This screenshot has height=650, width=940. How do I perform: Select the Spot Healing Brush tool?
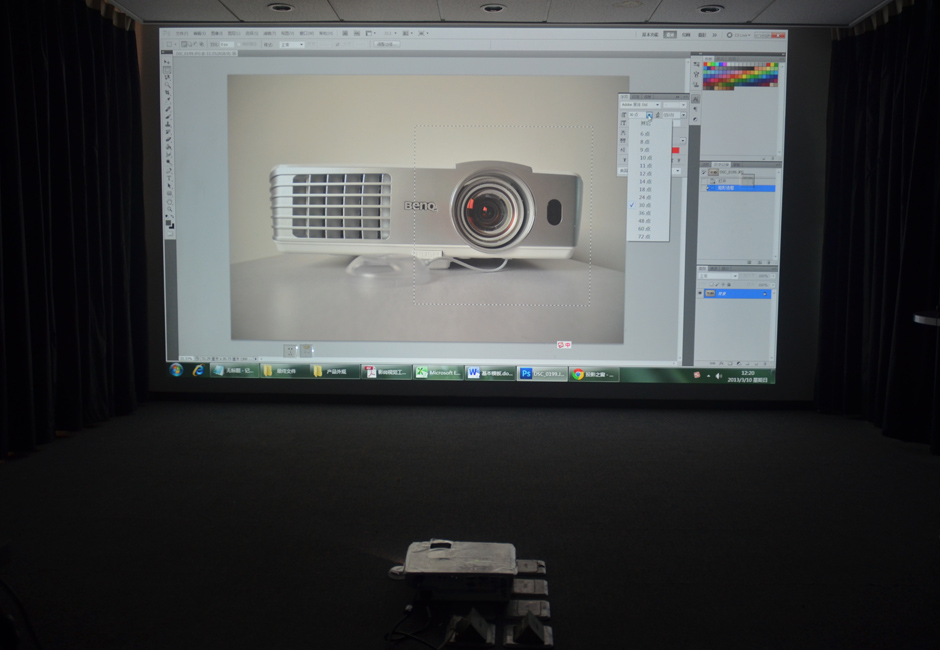(x=168, y=109)
